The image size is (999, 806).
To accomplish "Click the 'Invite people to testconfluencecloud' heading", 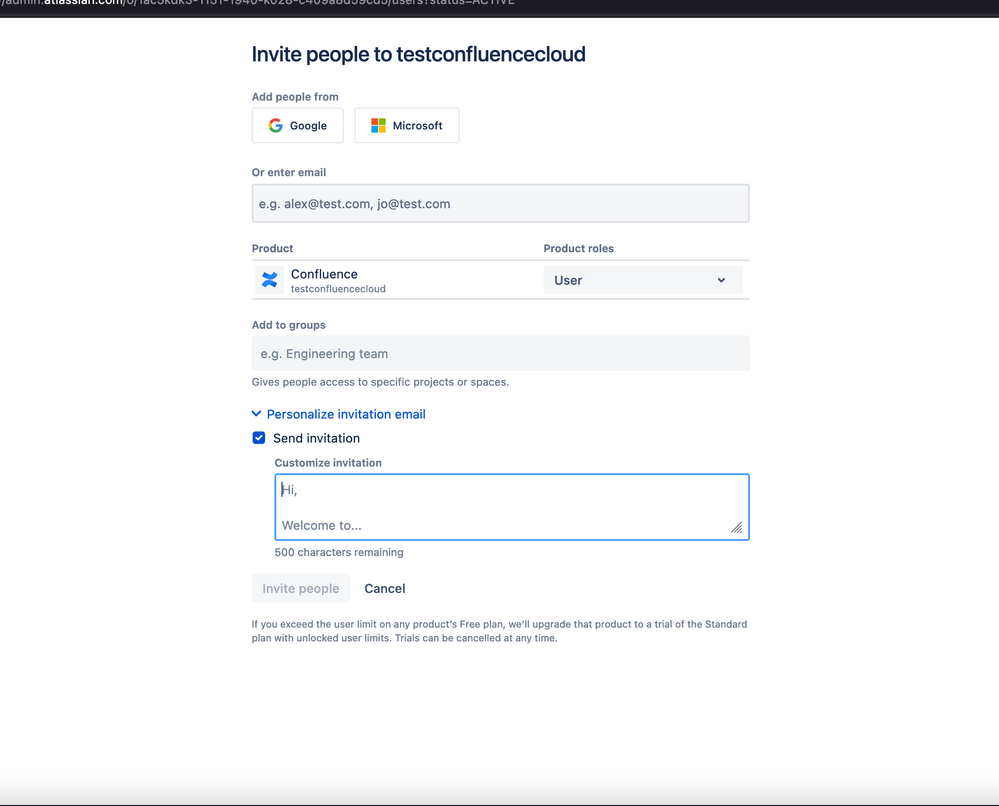I will click(419, 54).
